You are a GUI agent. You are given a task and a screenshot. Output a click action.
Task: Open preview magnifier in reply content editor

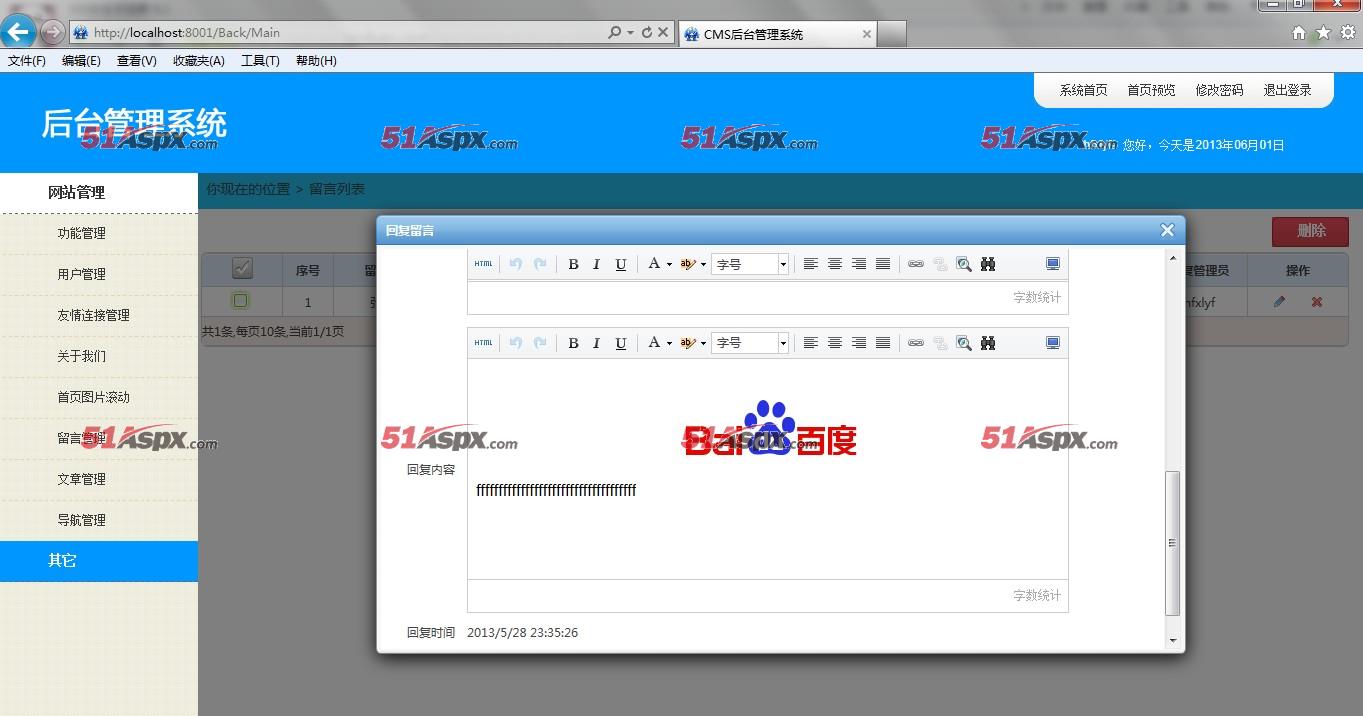coord(964,343)
